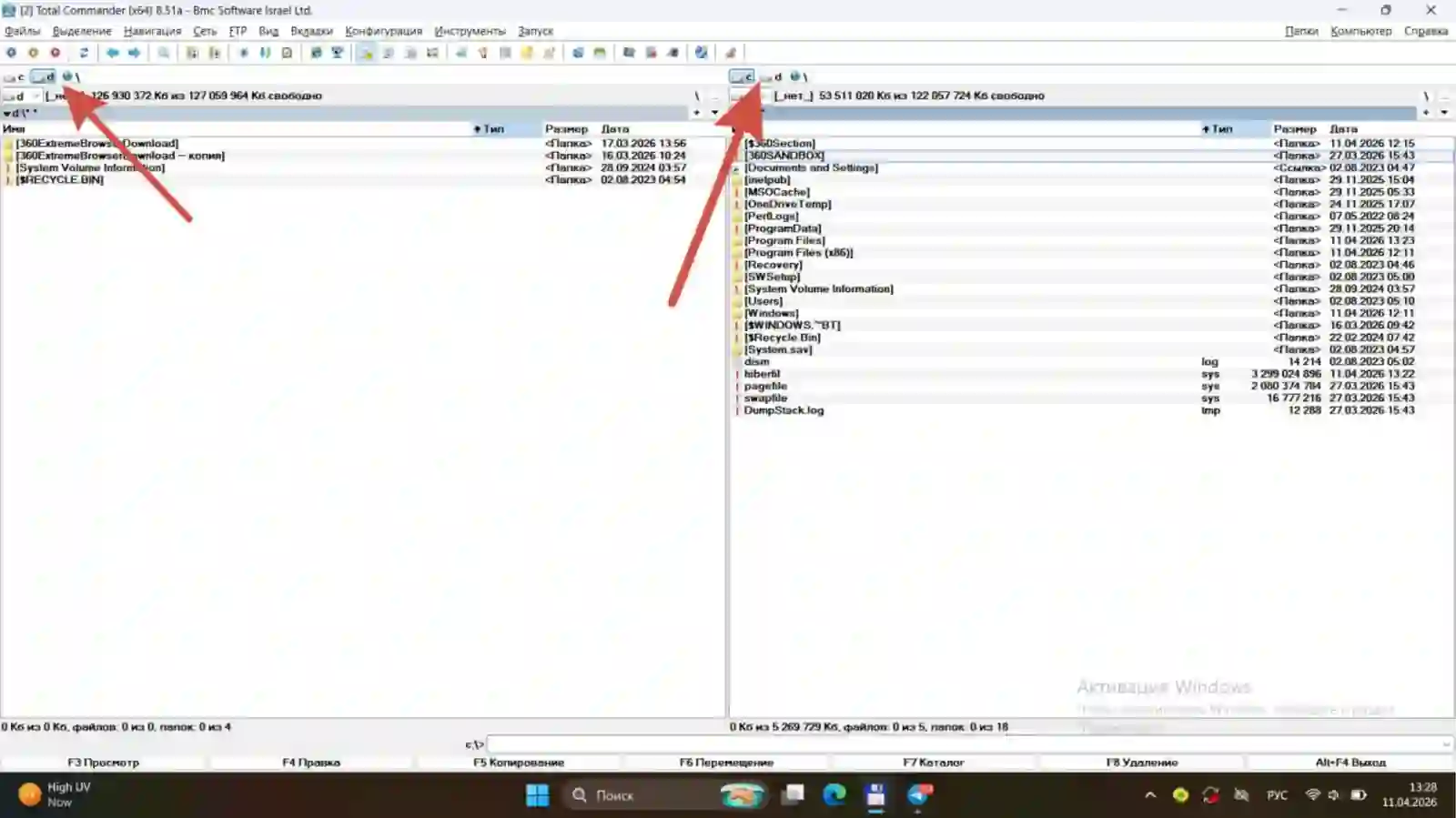Go back with the blue left arrow
1456x818 pixels.
pyautogui.click(x=113, y=53)
